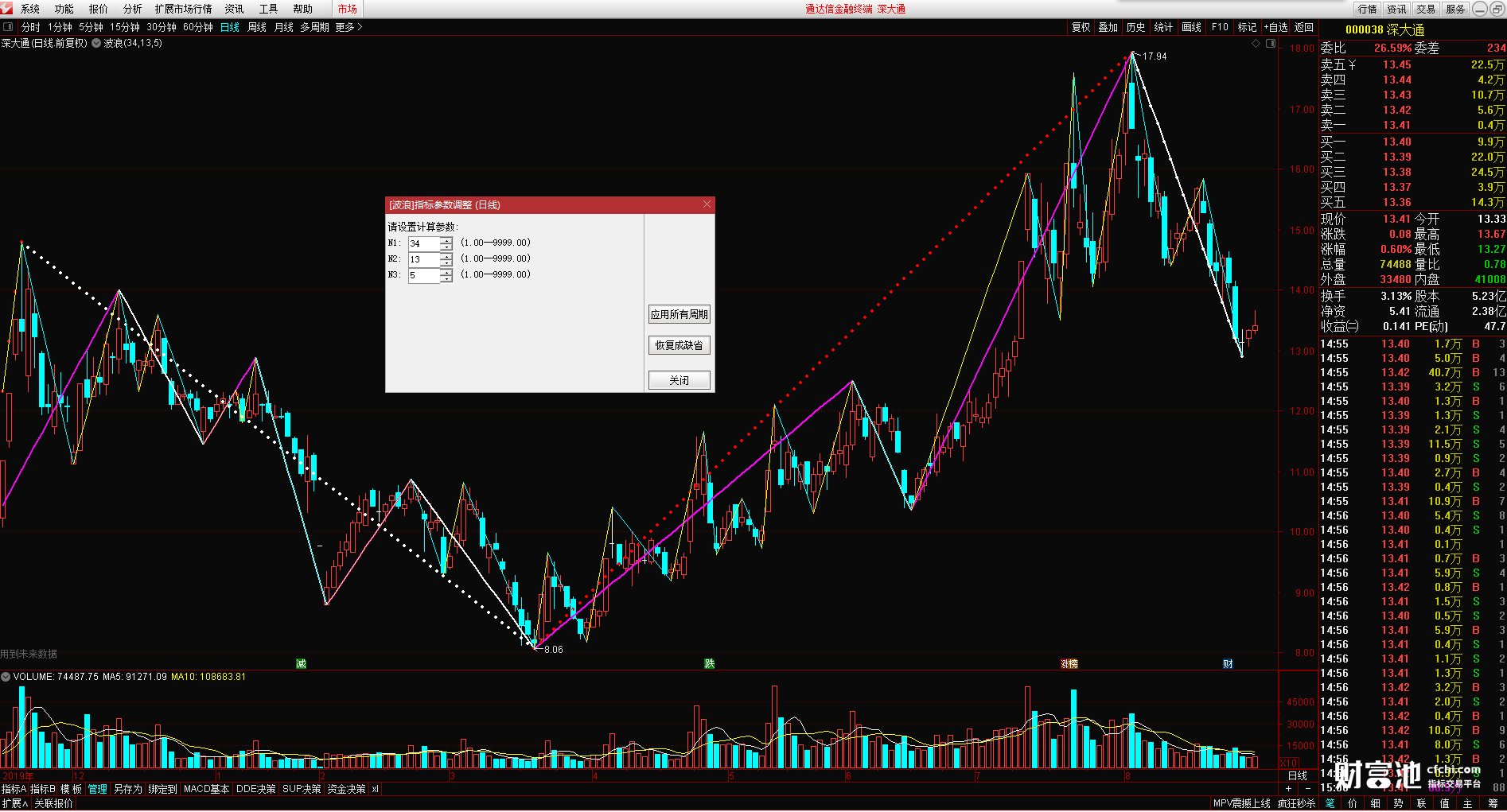Select 指标B tab at bottom

[43, 789]
